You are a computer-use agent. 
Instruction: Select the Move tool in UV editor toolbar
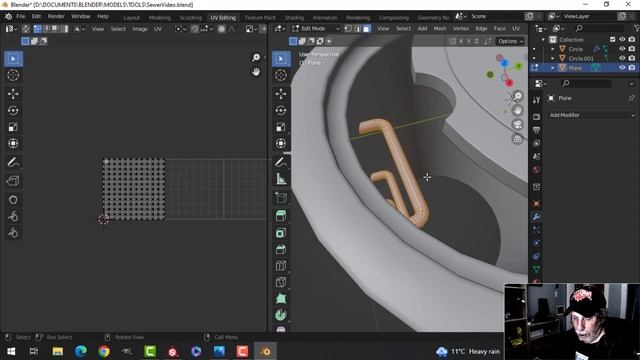13,94
